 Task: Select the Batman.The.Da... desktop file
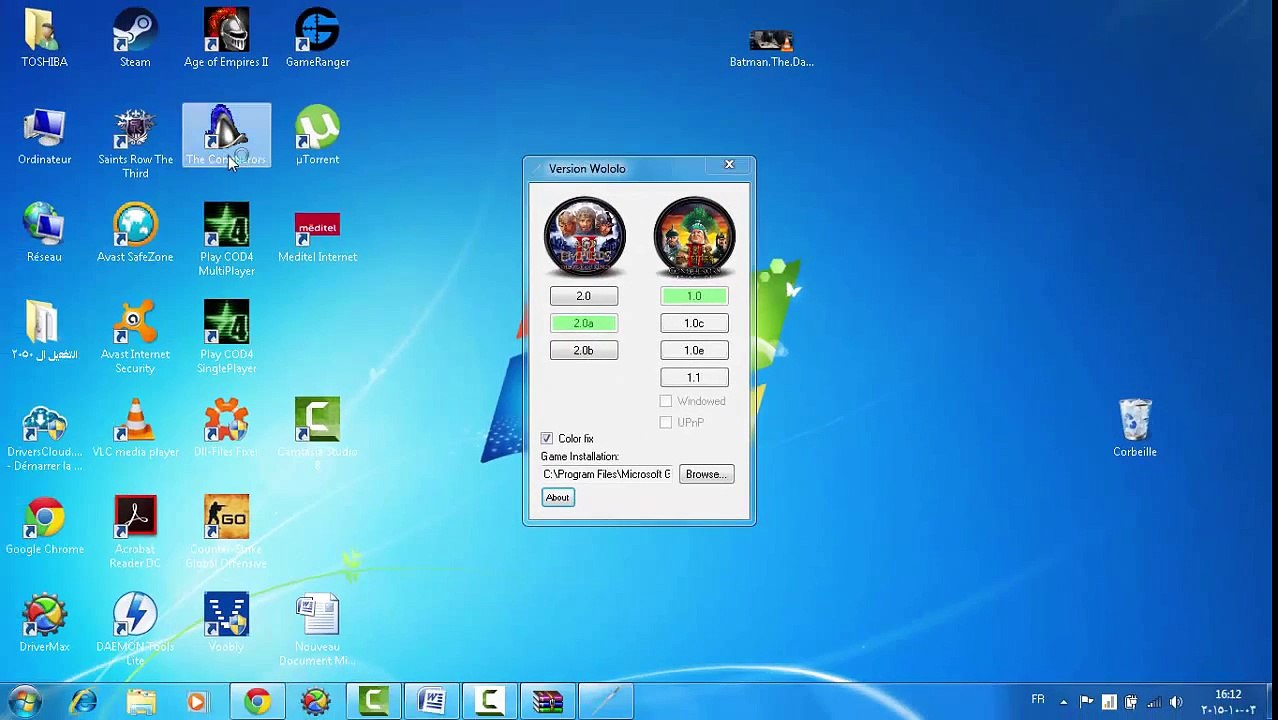771,47
